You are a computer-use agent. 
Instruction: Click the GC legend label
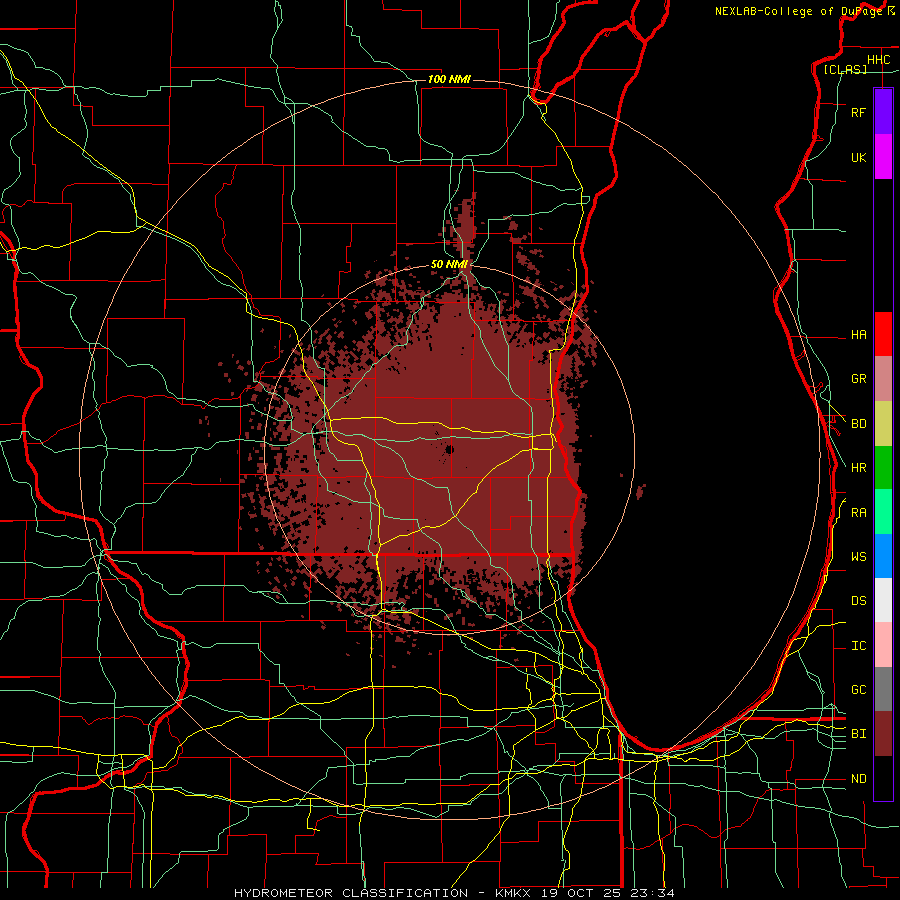858,689
